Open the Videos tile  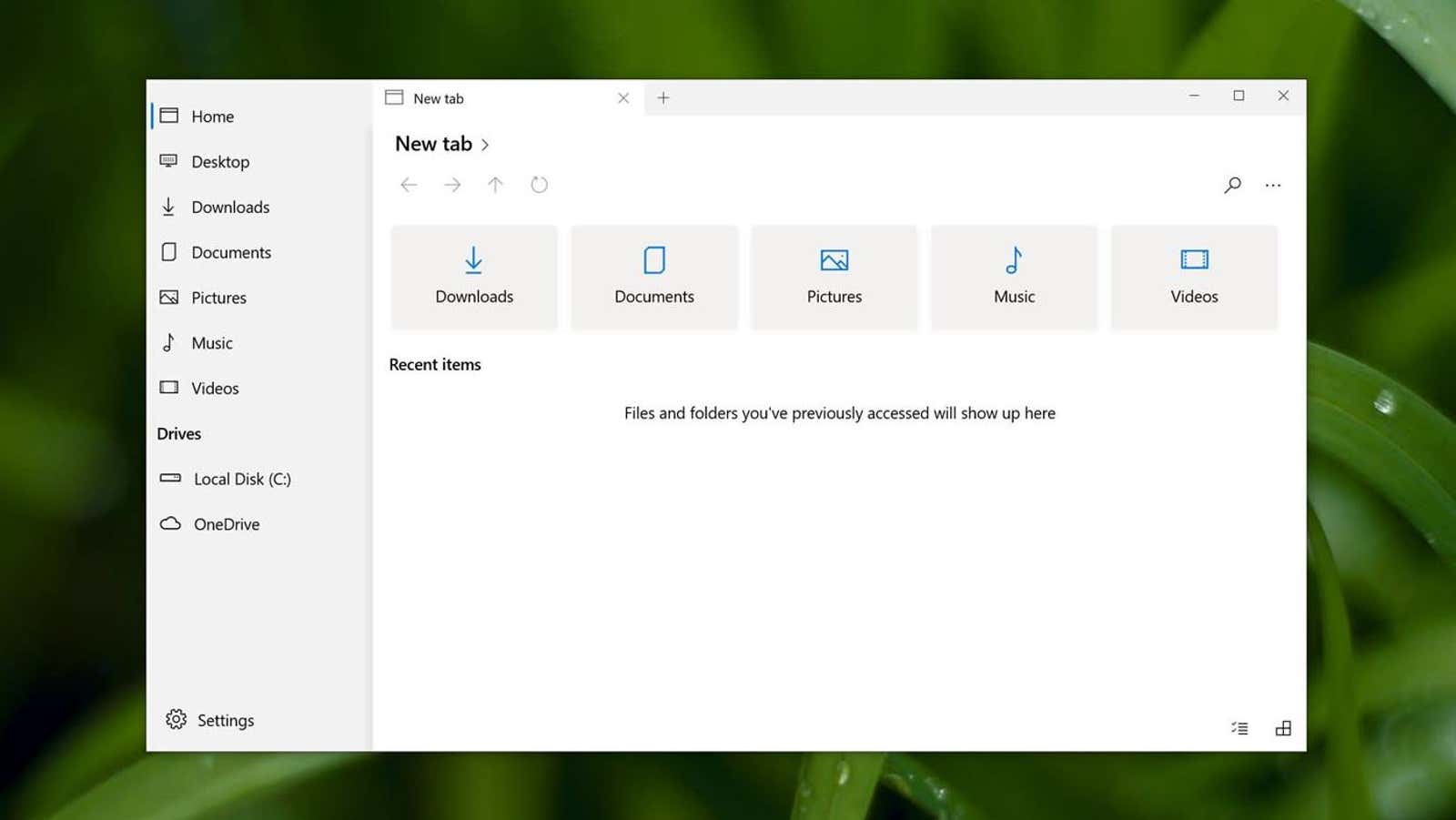point(1194,278)
